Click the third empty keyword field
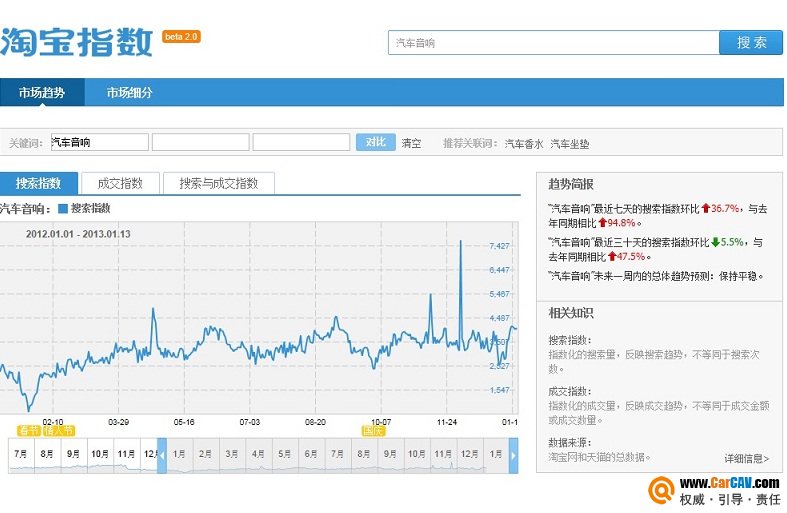The width and height of the screenshot is (787, 513). (302, 142)
